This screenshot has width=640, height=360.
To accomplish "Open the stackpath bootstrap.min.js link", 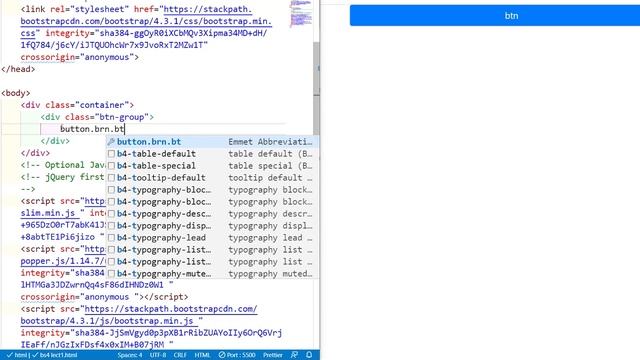I will coord(139,315).
